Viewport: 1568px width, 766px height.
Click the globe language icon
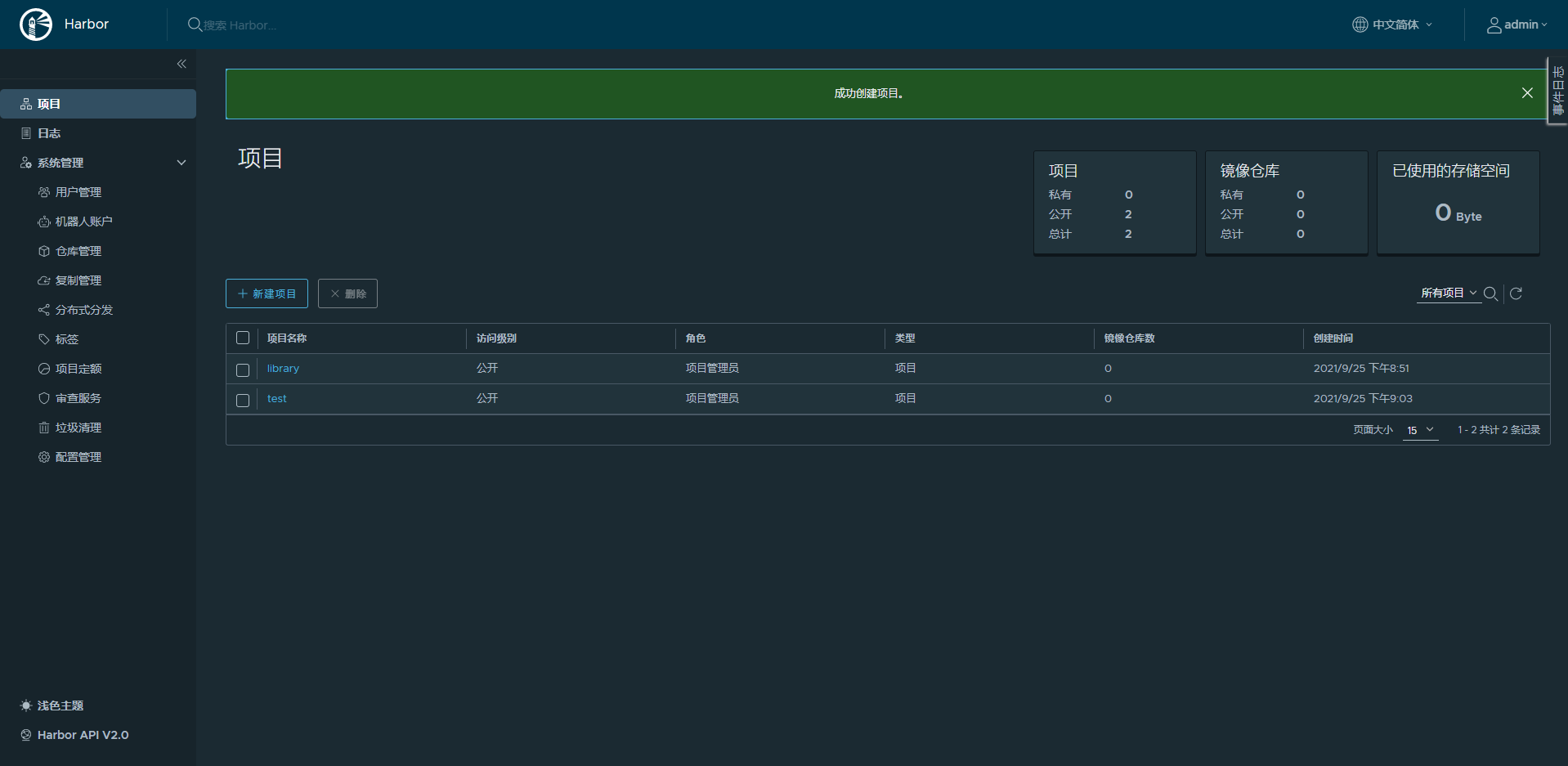click(1360, 25)
